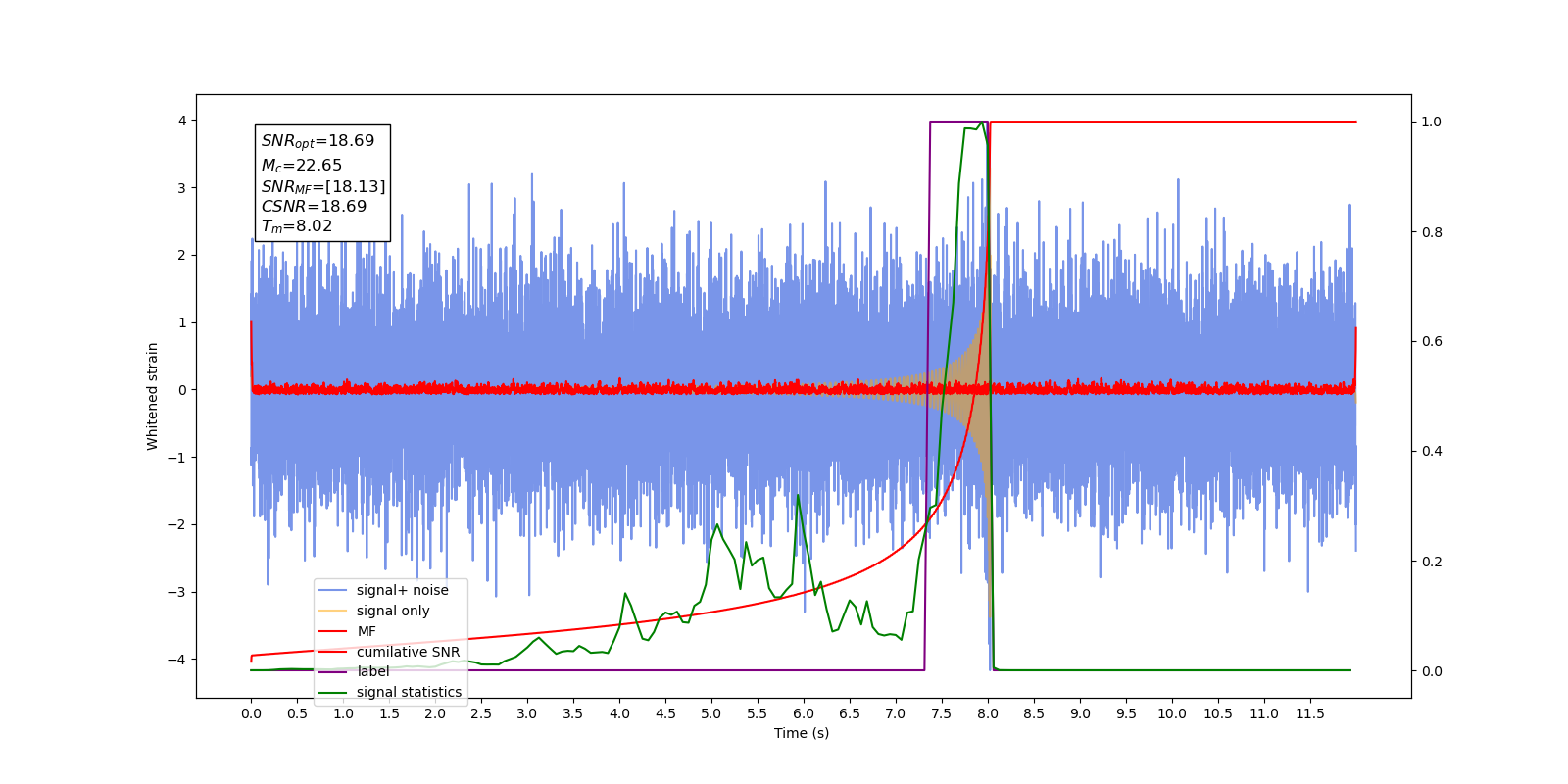Click the 7.5 tick on the time axis
The image size is (1568, 784).
(942, 713)
